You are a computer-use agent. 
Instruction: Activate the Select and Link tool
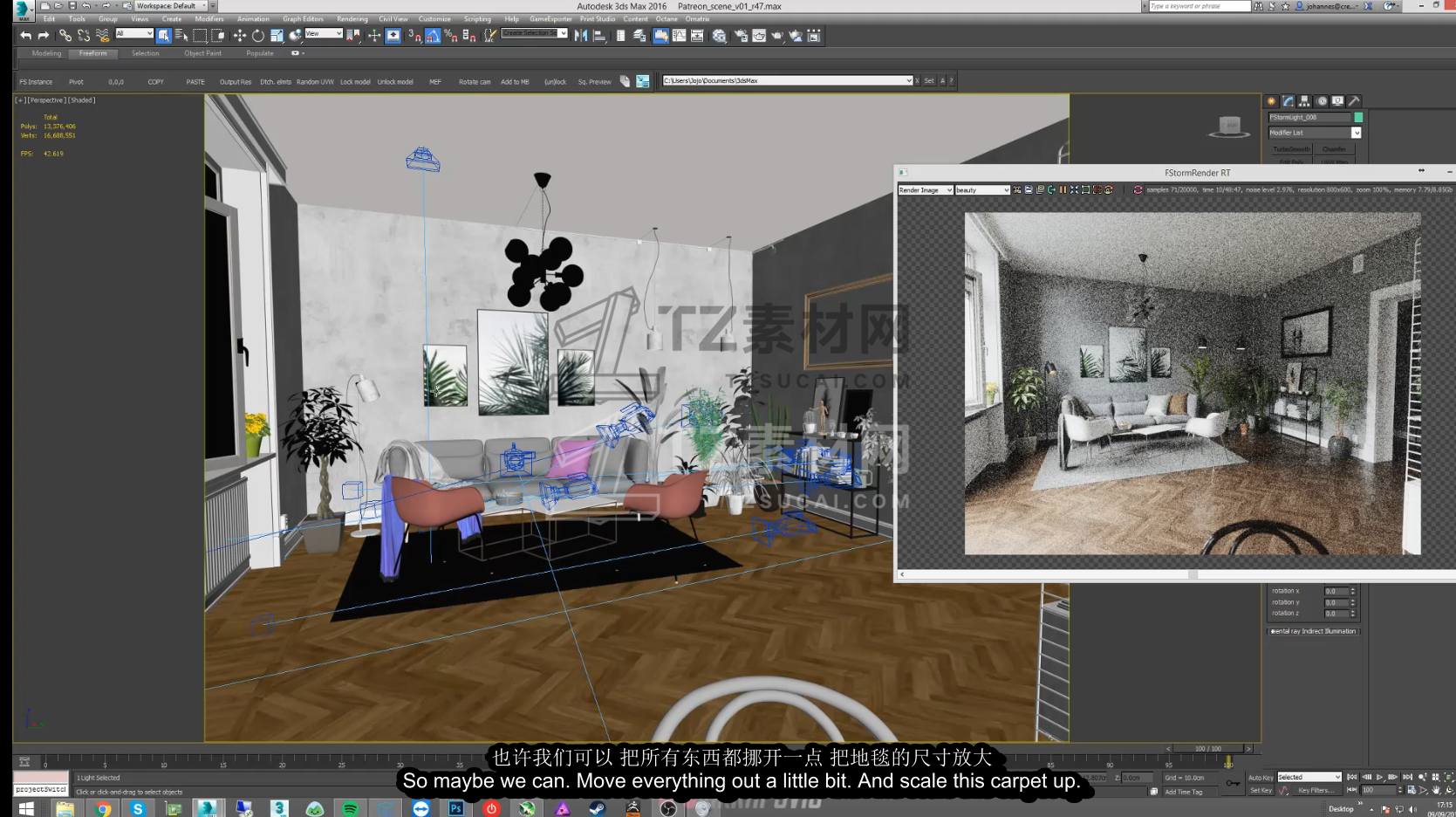point(65,36)
